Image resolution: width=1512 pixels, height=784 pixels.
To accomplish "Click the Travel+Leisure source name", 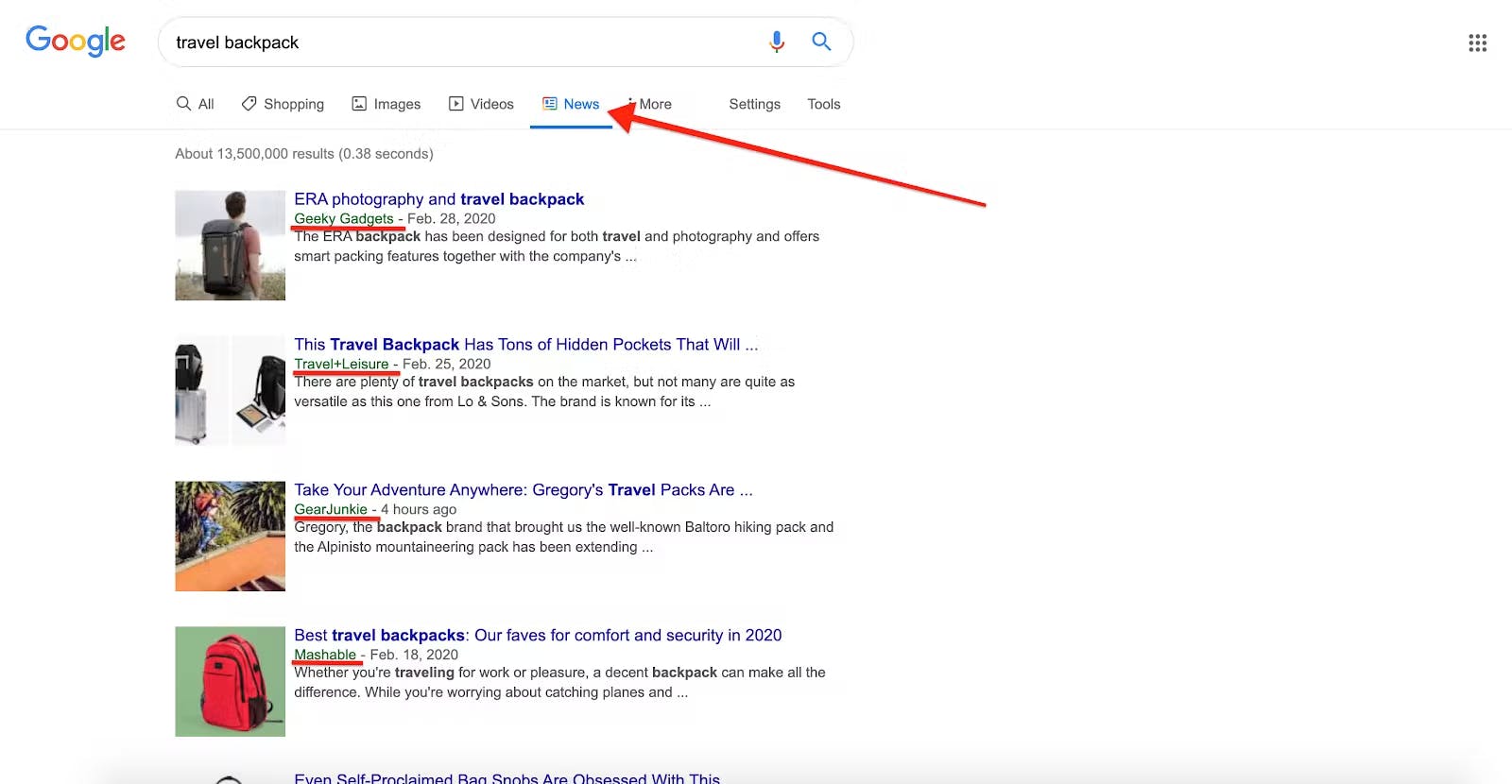I will [341, 364].
